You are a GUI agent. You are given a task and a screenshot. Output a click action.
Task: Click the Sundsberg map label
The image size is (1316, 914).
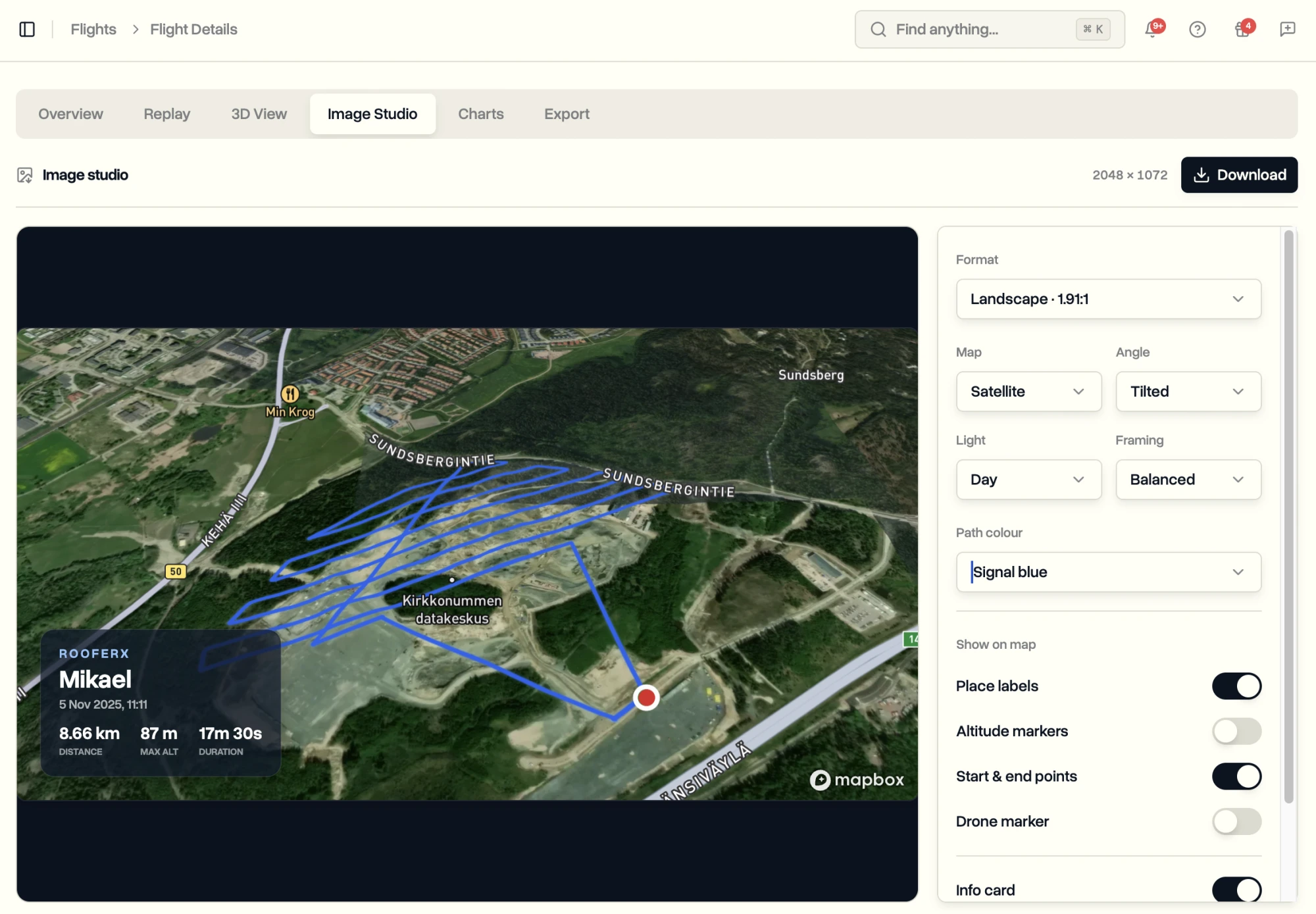[x=811, y=375]
